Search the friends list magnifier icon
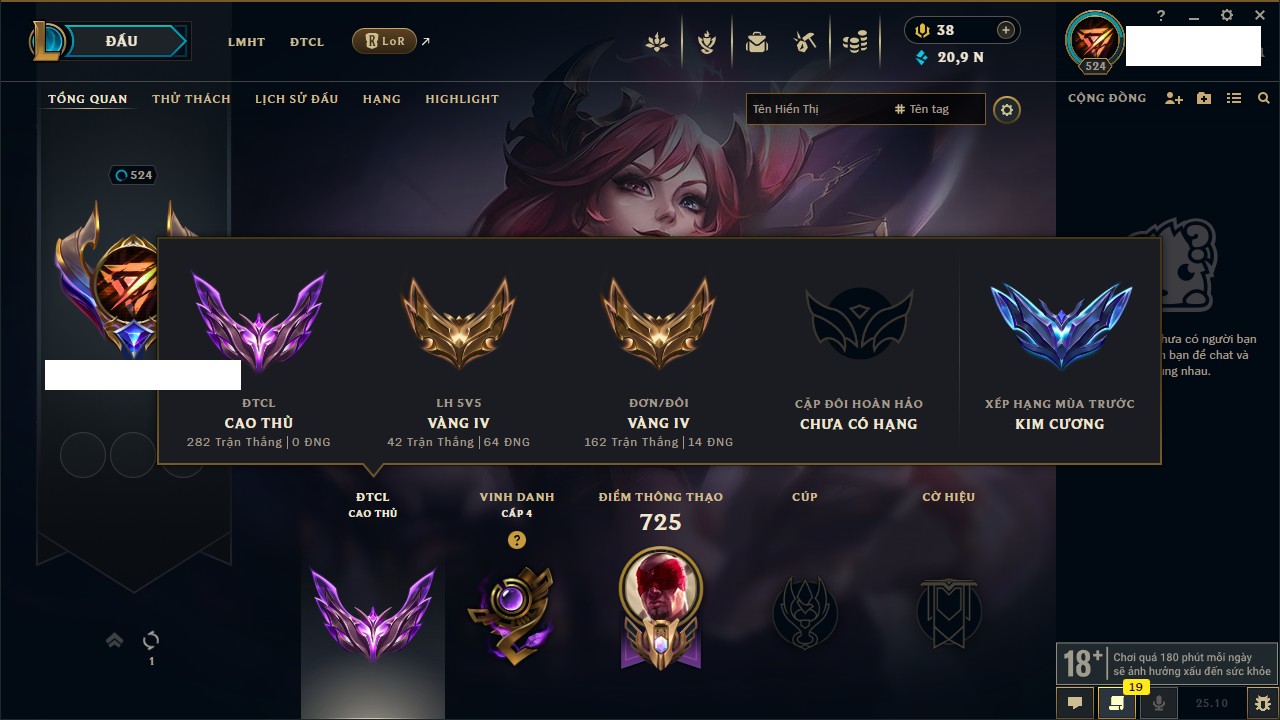This screenshot has width=1280, height=720. 1264,98
